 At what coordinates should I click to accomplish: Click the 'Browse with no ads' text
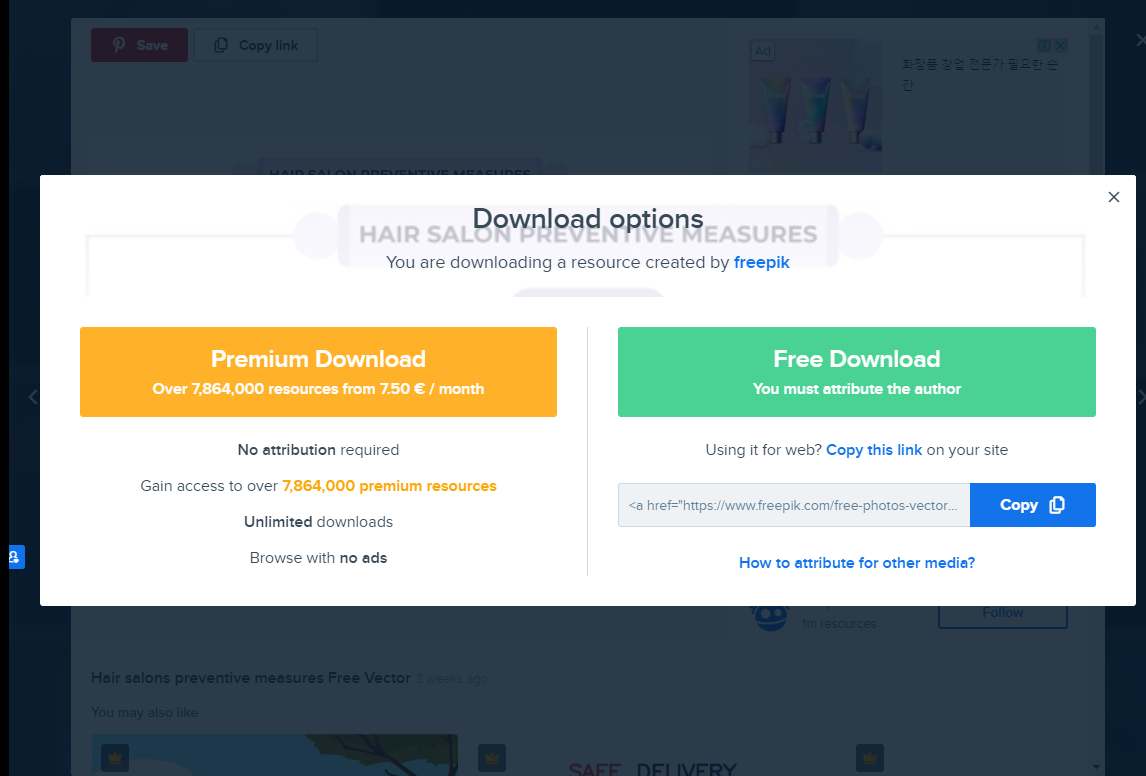pyautogui.click(x=318, y=558)
